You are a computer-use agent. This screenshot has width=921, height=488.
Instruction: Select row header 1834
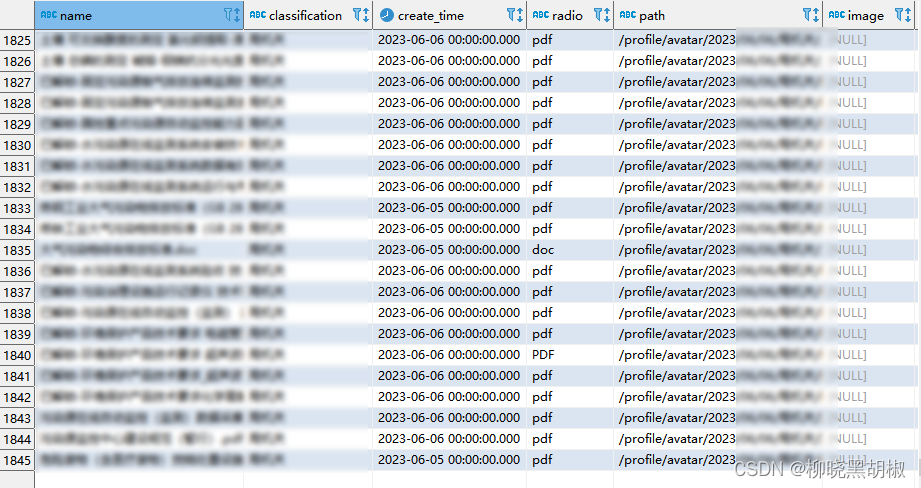17,229
